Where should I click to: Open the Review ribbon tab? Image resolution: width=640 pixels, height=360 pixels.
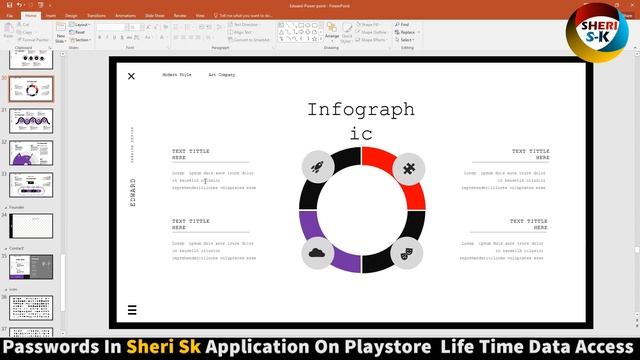click(180, 16)
